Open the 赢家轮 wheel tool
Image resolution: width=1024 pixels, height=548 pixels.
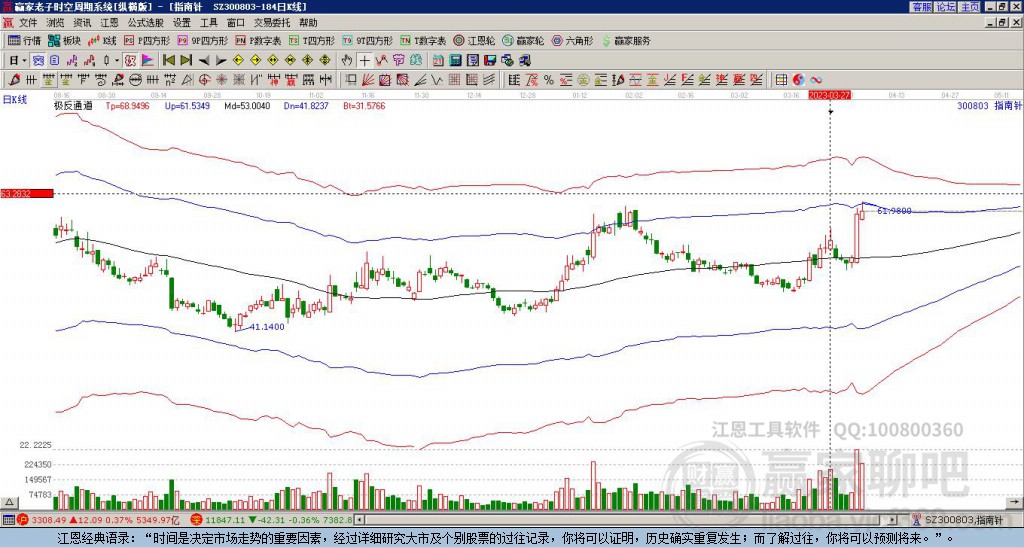tap(523, 40)
